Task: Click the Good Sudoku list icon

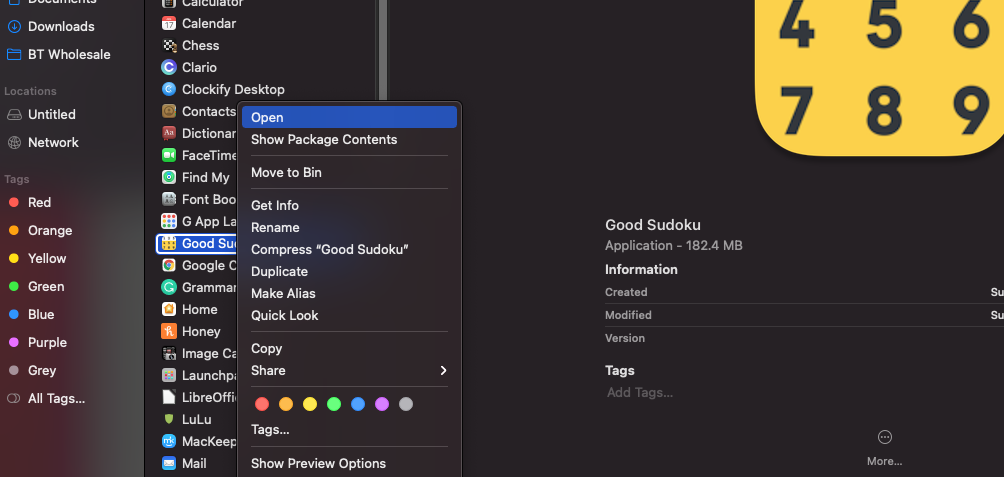Action: click(168, 243)
